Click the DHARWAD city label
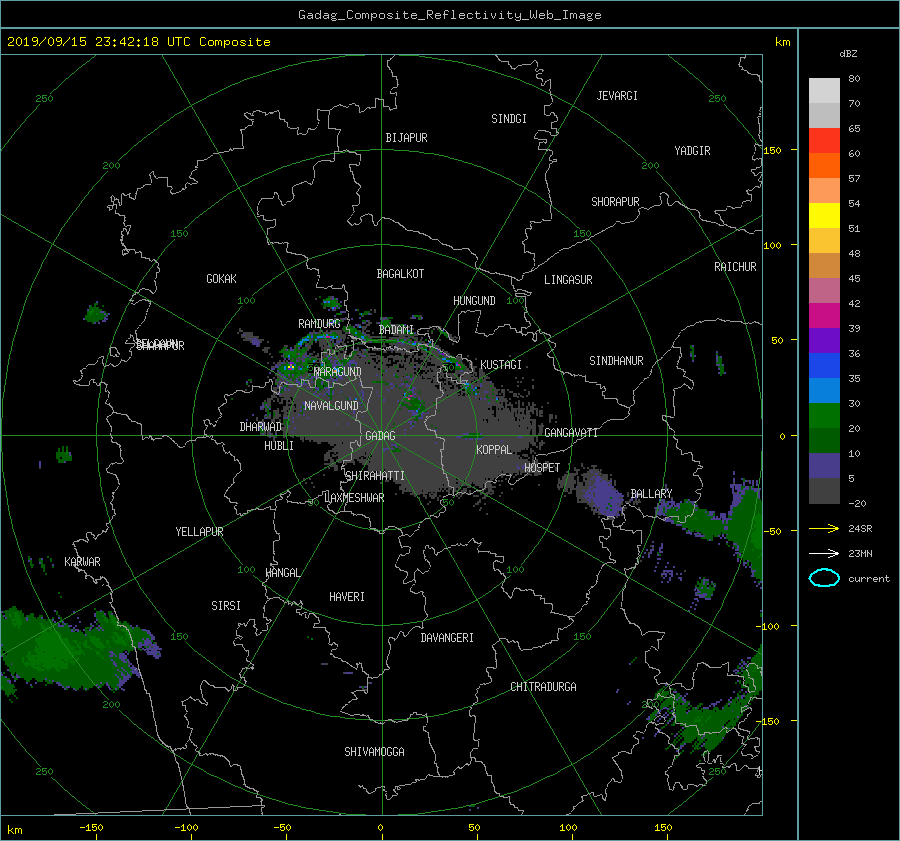 [x=261, y=427]
